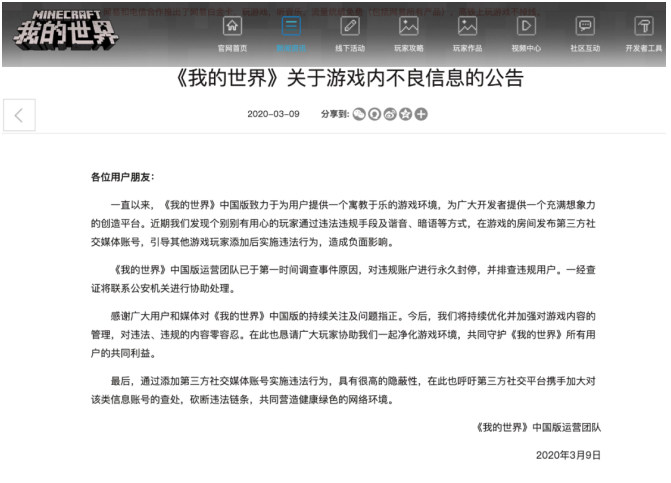671x483 pixels.
Task: Click the line ending 一经查
Action: [x=353, y=270]
